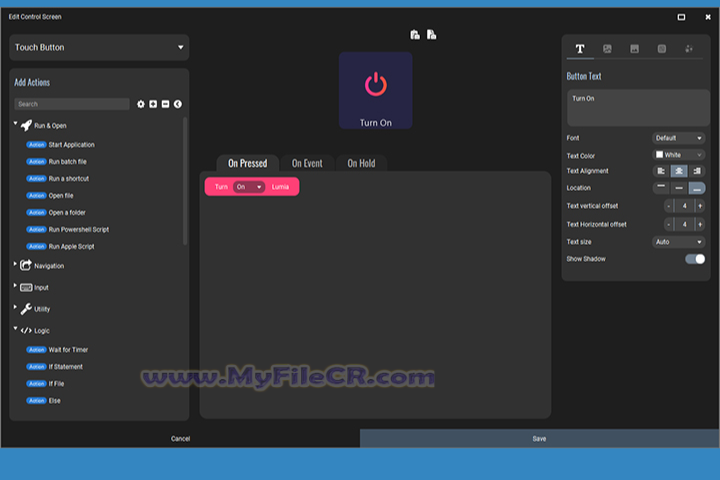Screen dimensions: 720x480
Task: Click the rocket icon for Run & Open
Action: [26, 125]
